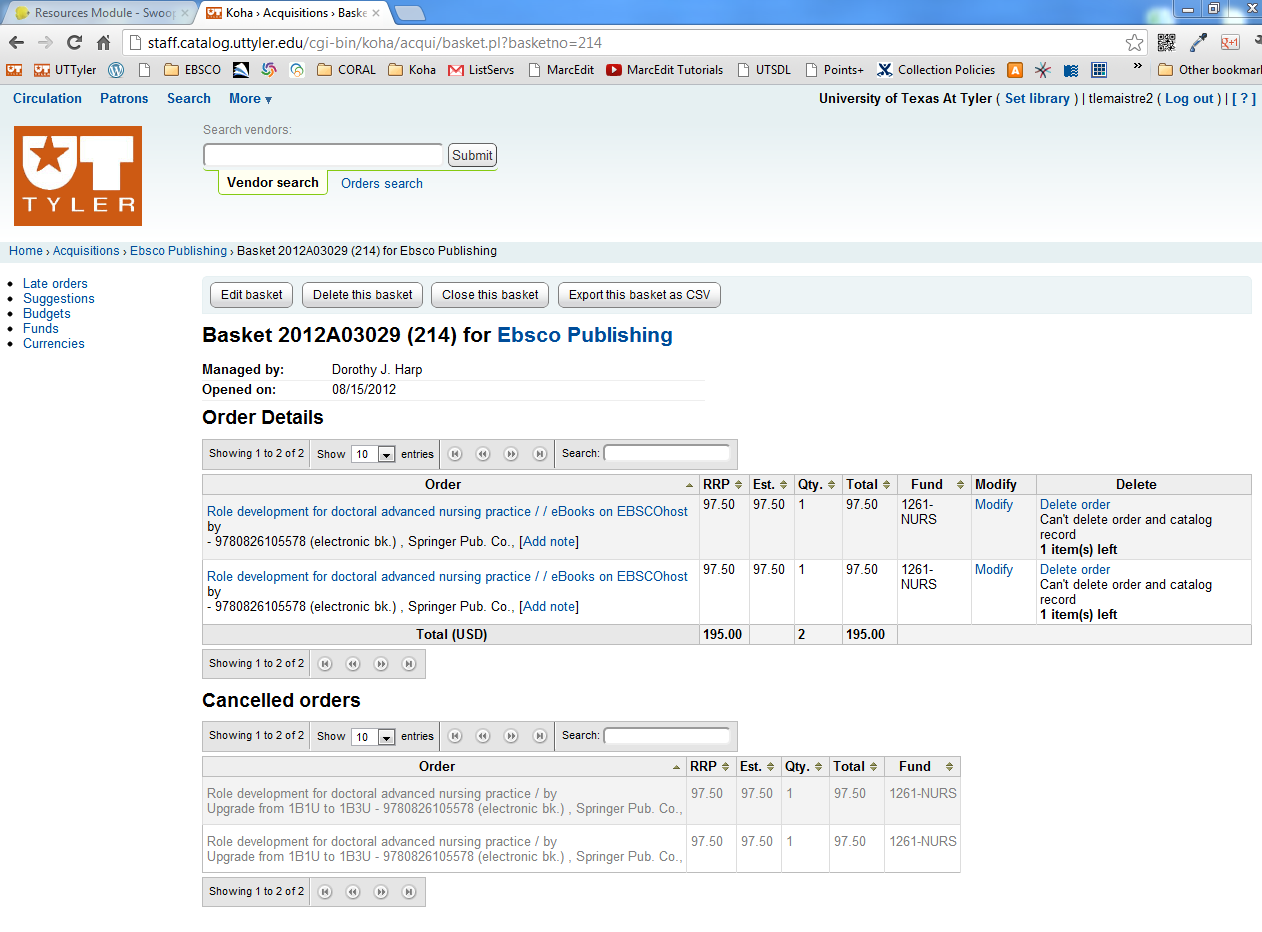Bookmark the page with the star icon
1262x932 pixels.
[1134, 43]
